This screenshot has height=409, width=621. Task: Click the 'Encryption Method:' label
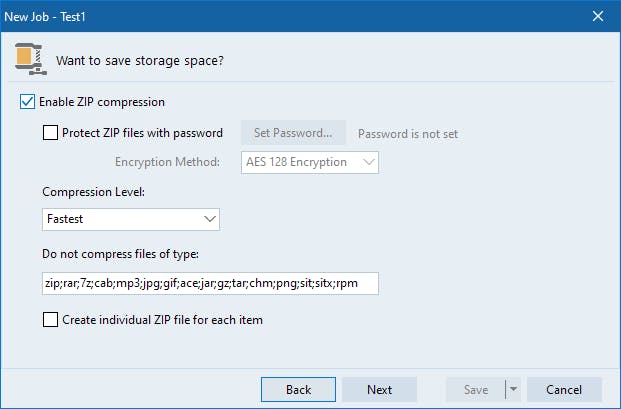(x=168, y=162)
